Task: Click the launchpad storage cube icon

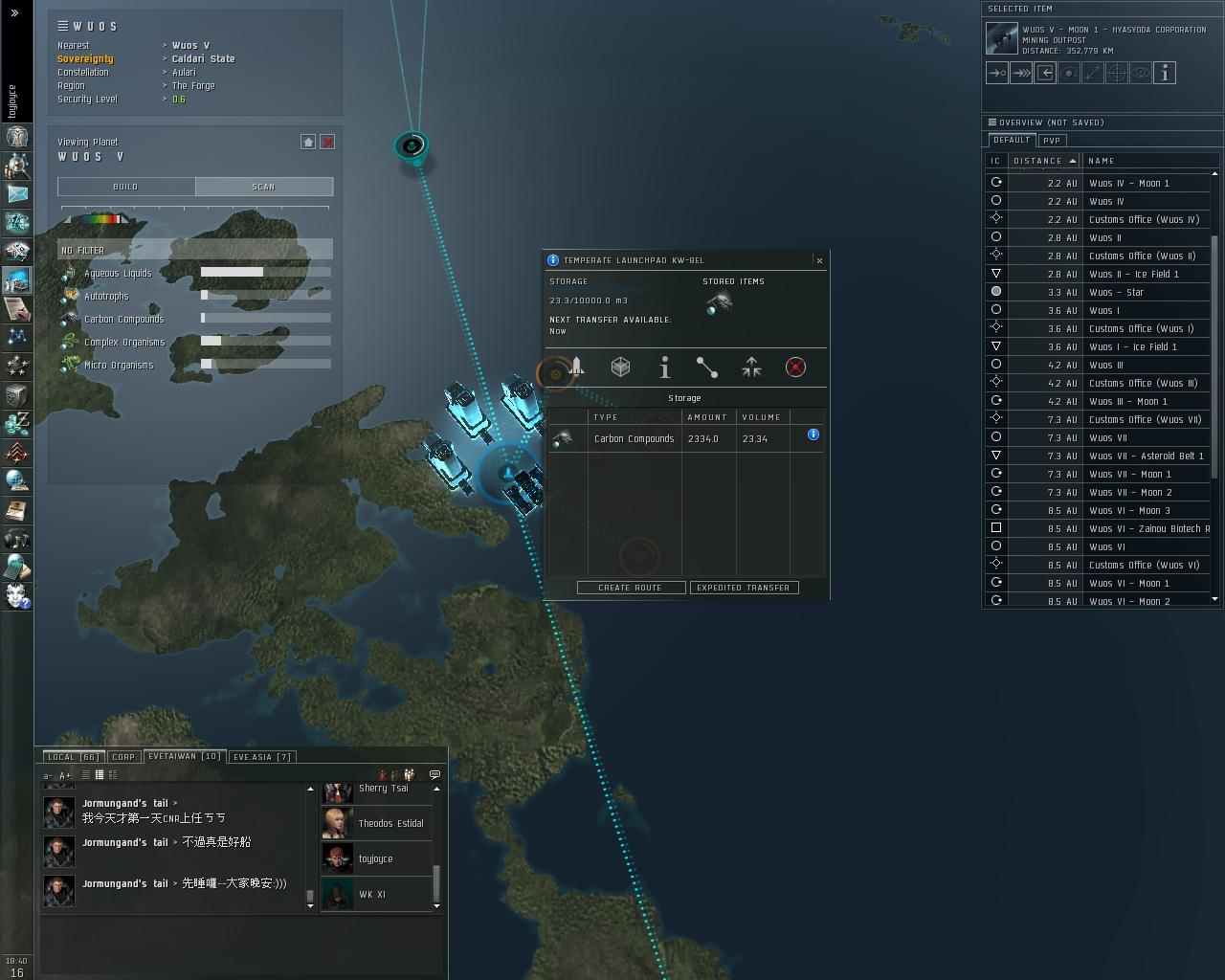Action: [x=620, y=367]
